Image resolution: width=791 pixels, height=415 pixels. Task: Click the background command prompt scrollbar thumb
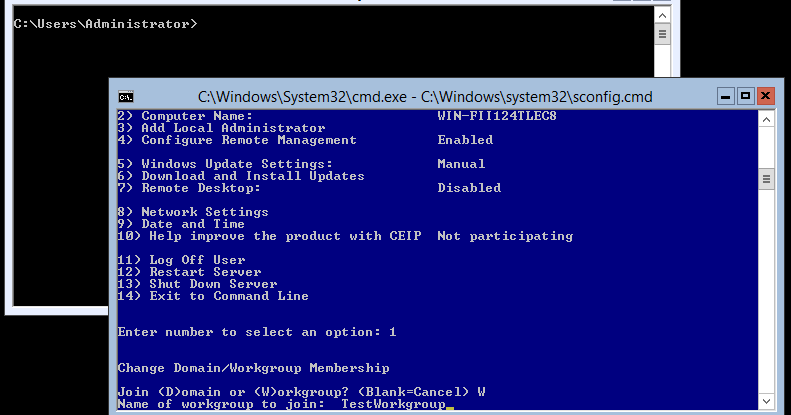[663, 32]
